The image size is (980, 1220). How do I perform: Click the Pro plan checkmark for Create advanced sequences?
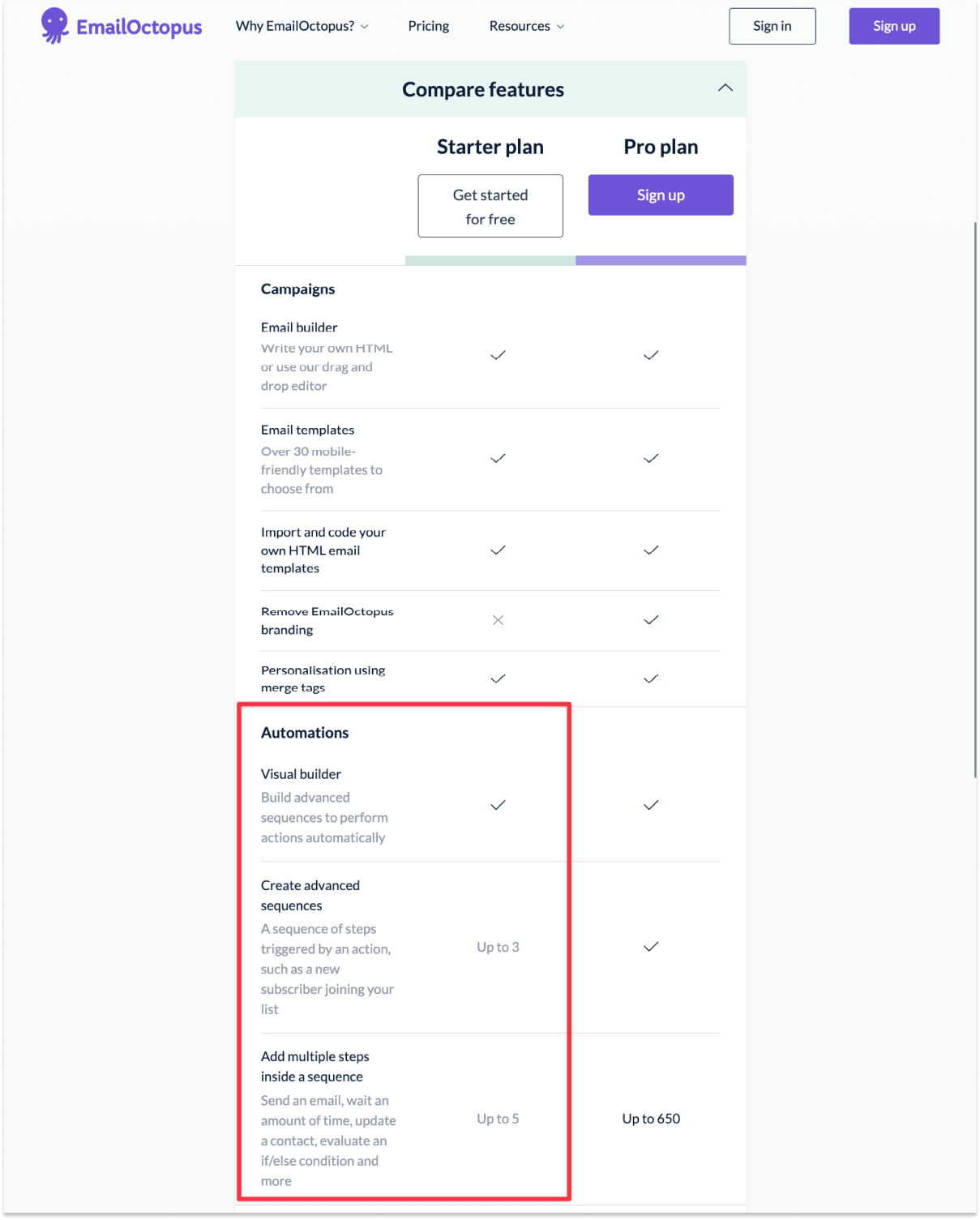pyautogui.click(x=650, y=946)
